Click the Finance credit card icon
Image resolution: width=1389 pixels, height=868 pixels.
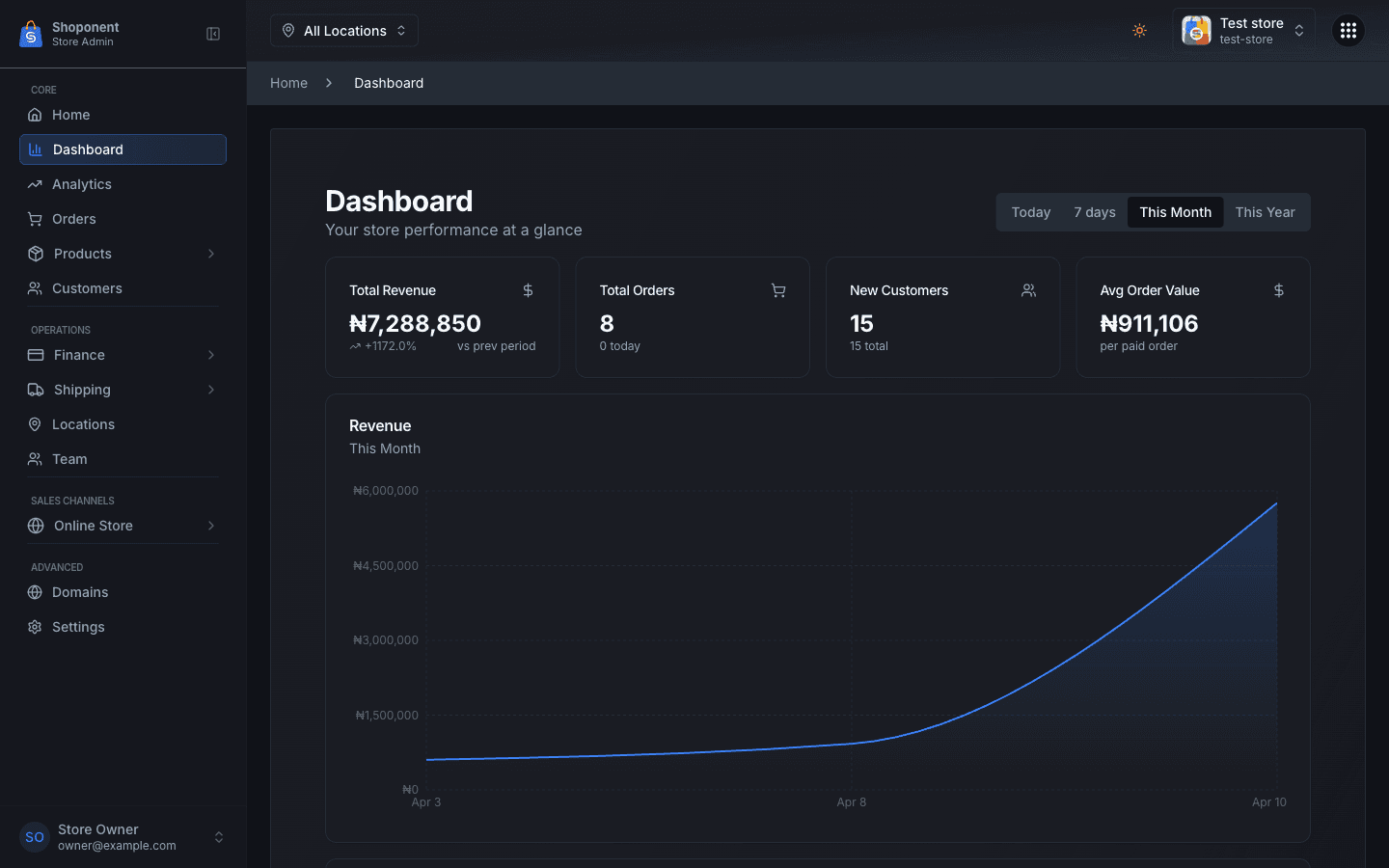(x=36, y=355)
